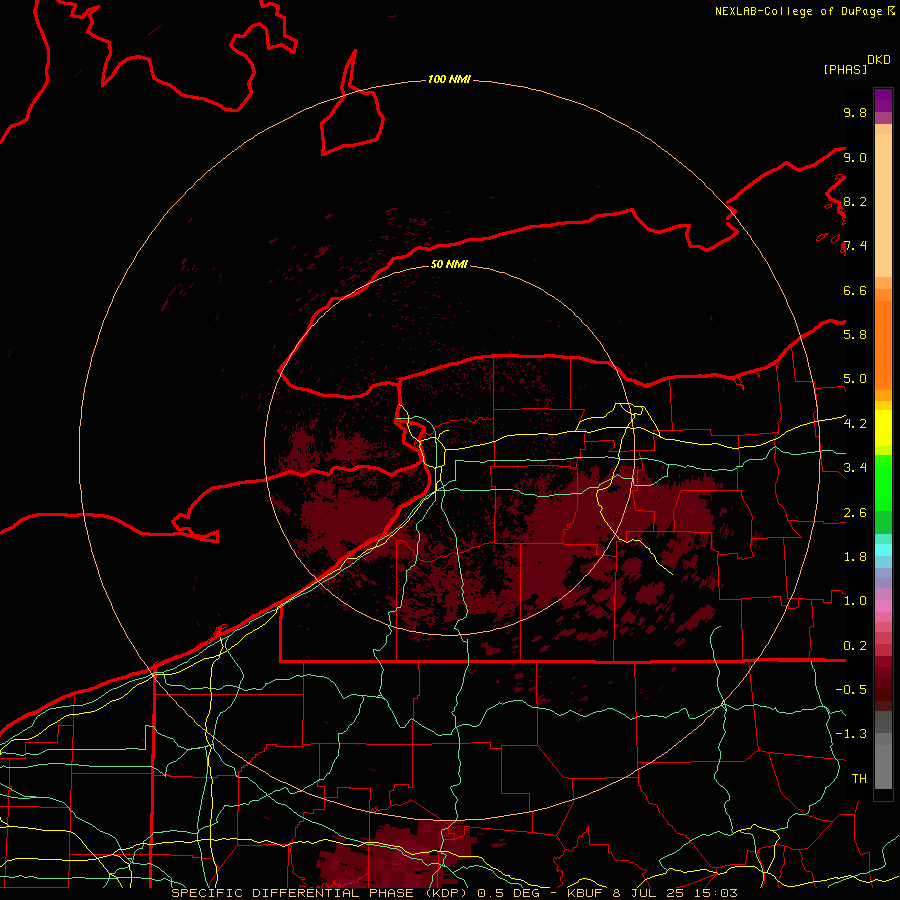
Task: Click the 50 NMI range ring label
Action: pos(449,264)
